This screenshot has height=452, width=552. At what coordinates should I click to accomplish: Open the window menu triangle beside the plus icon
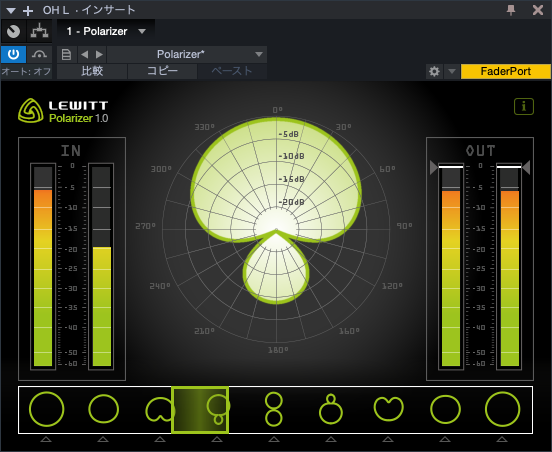click(11, 11)
